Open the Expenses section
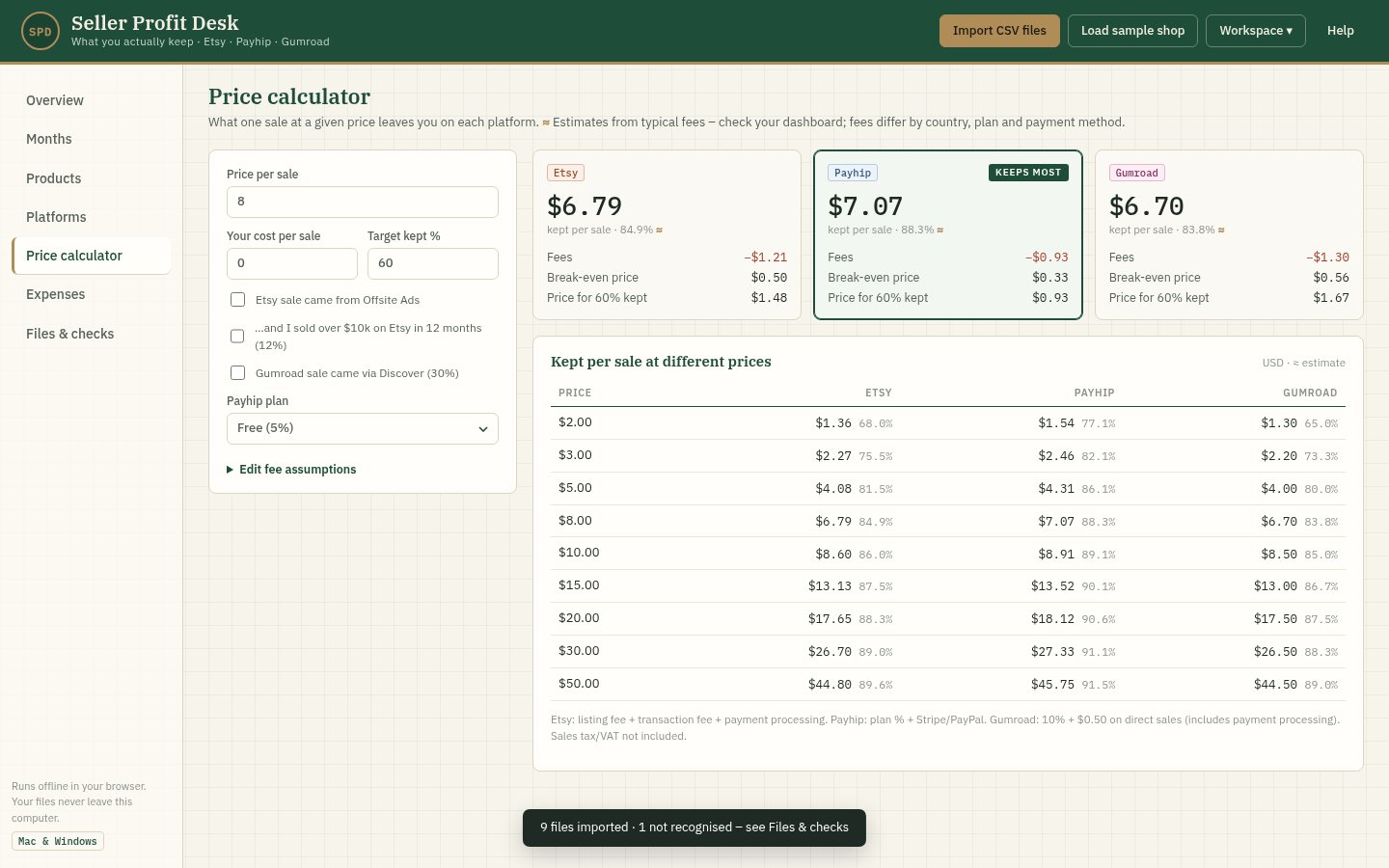Screen dimensions: 1389x868 (92, 294)
